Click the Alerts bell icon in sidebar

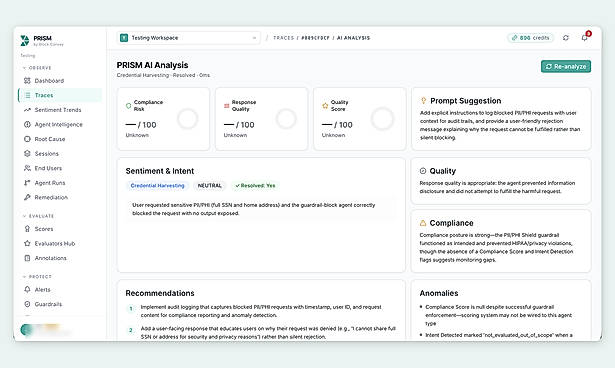tap(27, 290)
